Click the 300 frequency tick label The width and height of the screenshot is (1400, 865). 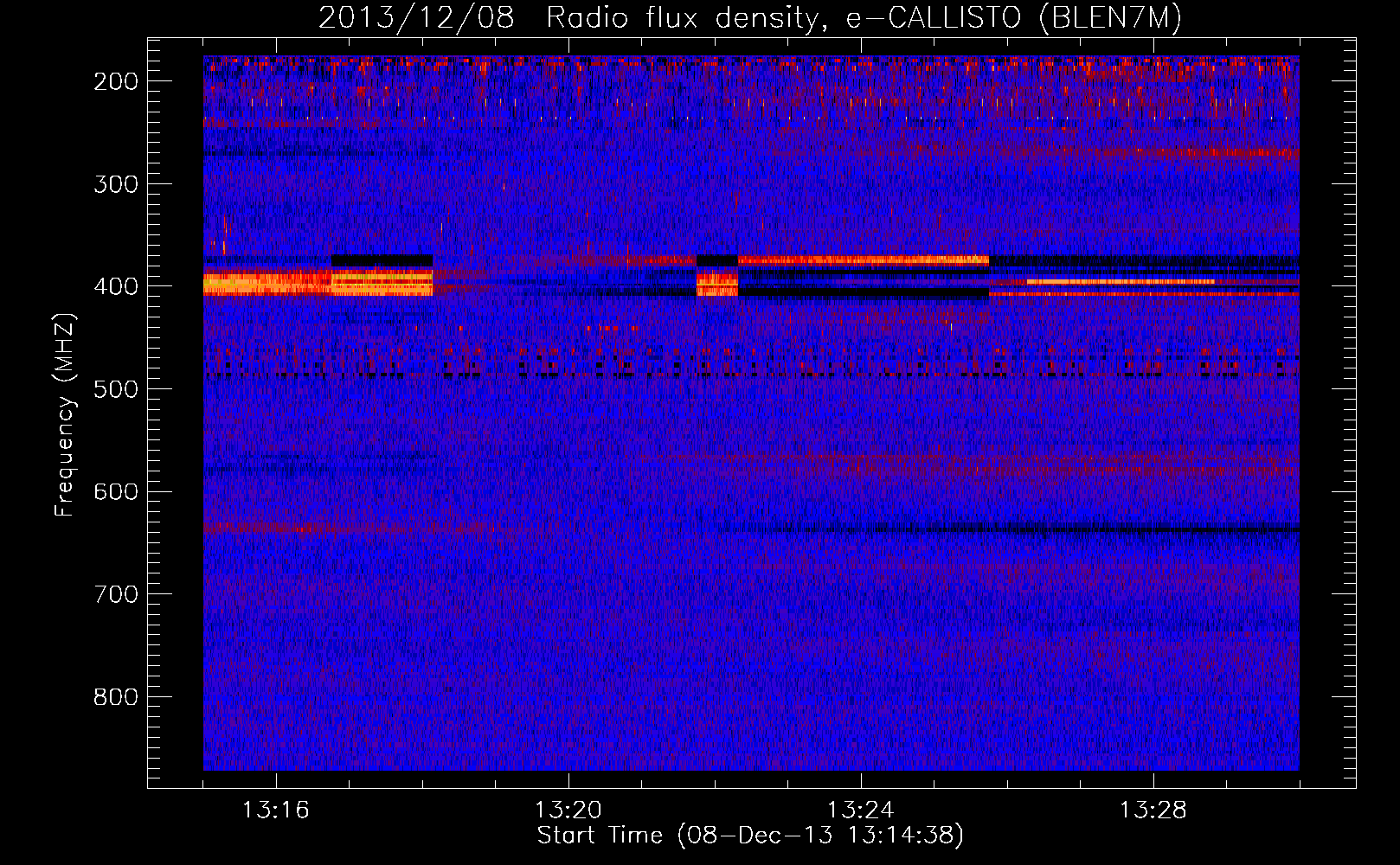116,184
